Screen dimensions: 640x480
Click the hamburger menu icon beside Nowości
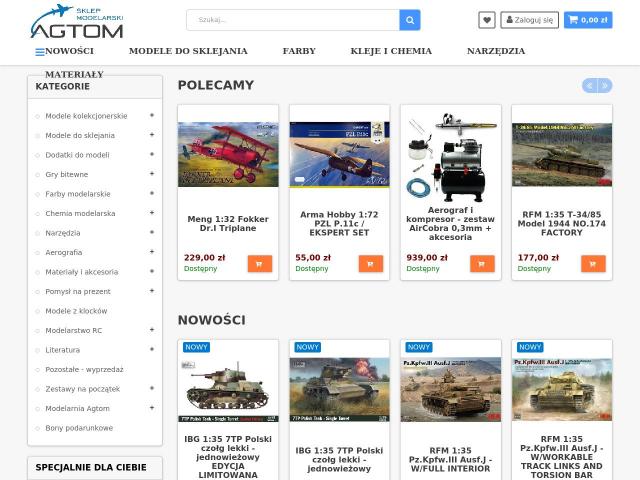coord(40,52)
